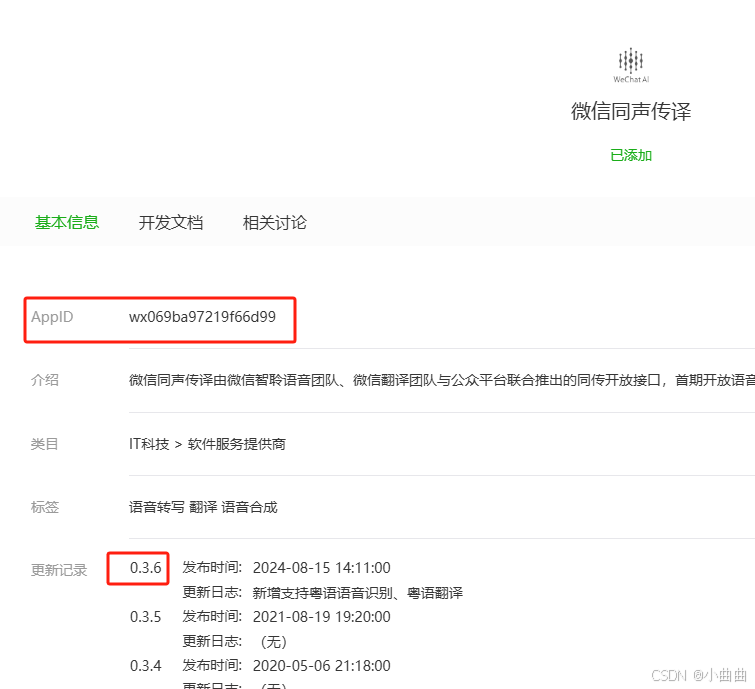This screenshot has width=755, height=689.
Task: Click the 更新记录 label
Action: tap(59, 570)
